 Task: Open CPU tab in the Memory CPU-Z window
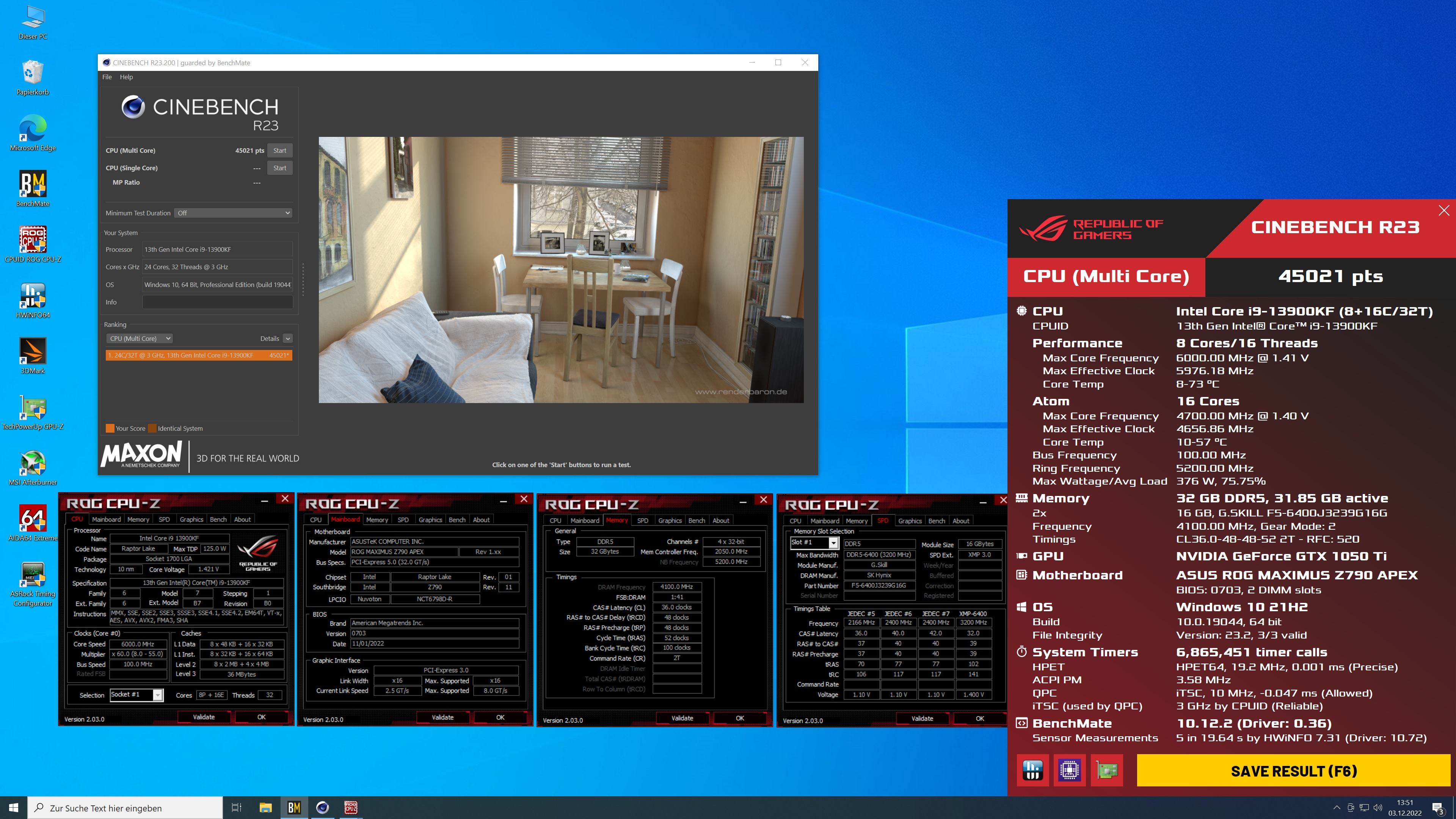pos(555,521)
